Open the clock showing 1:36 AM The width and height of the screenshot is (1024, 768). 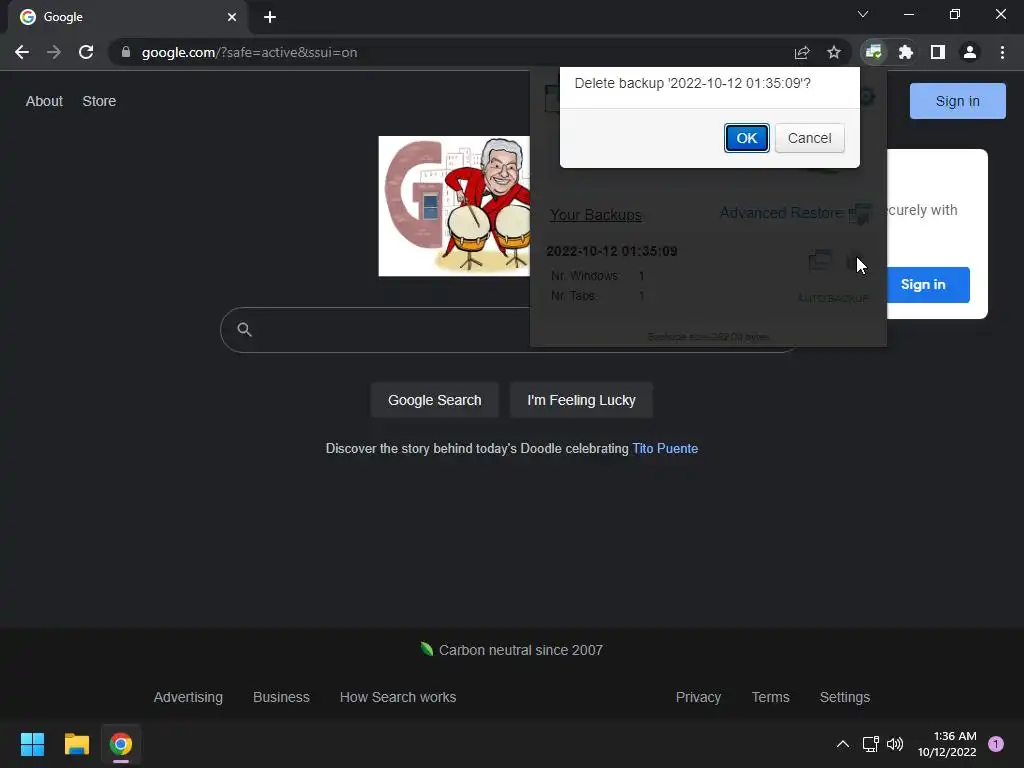pos(947,744)
